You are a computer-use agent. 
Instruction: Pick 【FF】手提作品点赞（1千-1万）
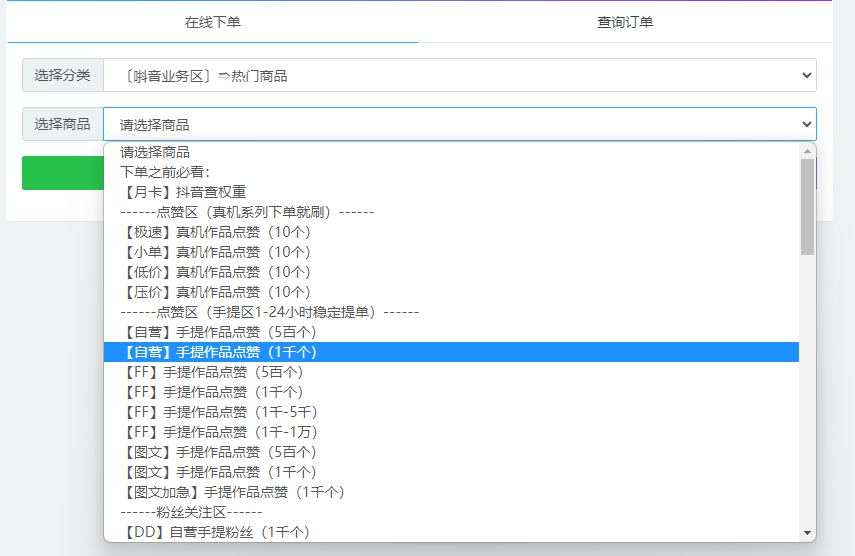pyautogui.click(x=221, y=432)
